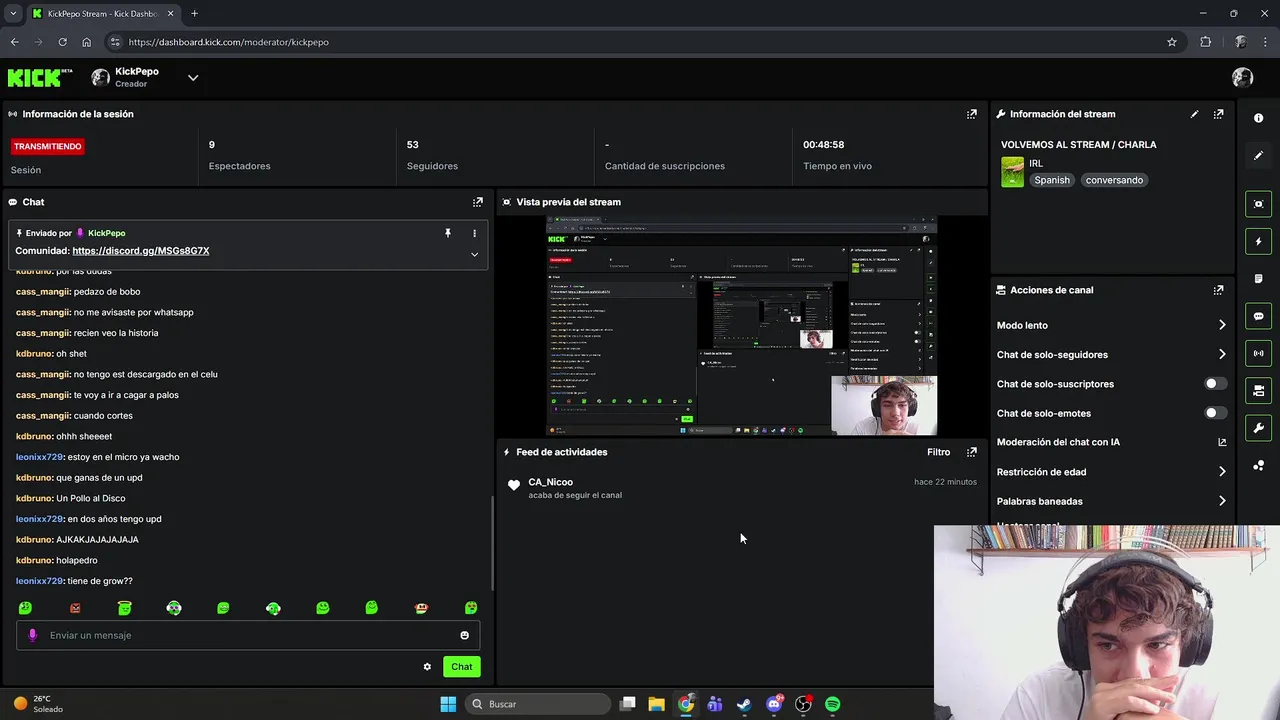Open chat settings gear icon
The width and height of the screenshot is (1280, 720).
coord(427,667)
